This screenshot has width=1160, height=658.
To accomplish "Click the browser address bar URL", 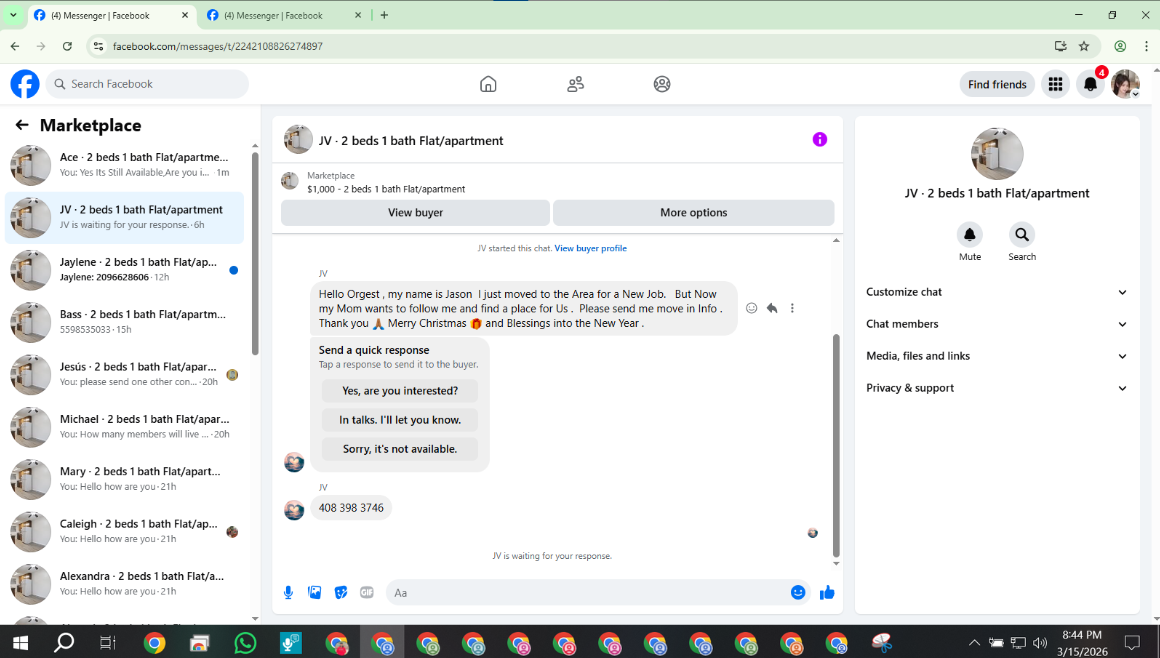I will (x=218, y=46).
